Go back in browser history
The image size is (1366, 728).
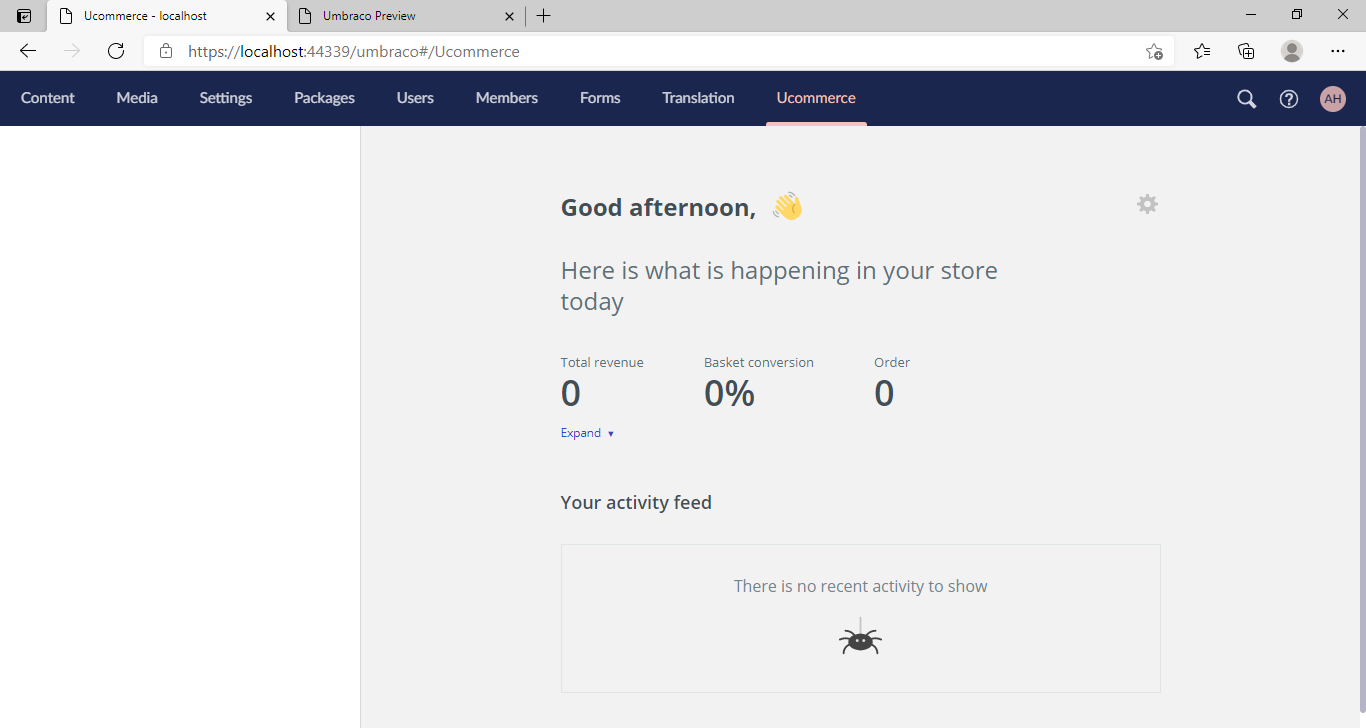click(x=28, y=51)
